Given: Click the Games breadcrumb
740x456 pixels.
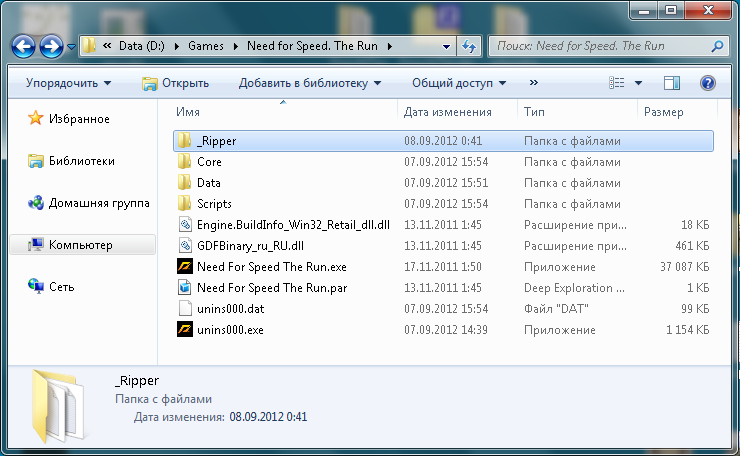Looking at the screenshot, I should pos(206,46).
